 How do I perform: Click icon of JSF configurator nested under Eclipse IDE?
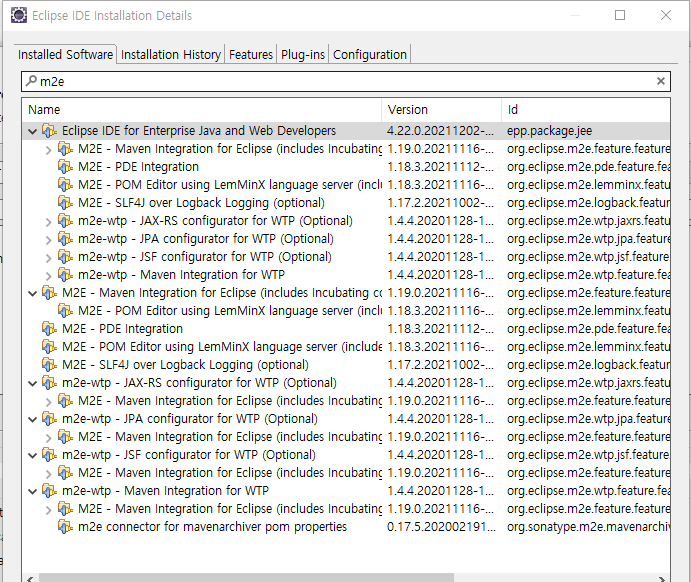click(x=65, y=257)
